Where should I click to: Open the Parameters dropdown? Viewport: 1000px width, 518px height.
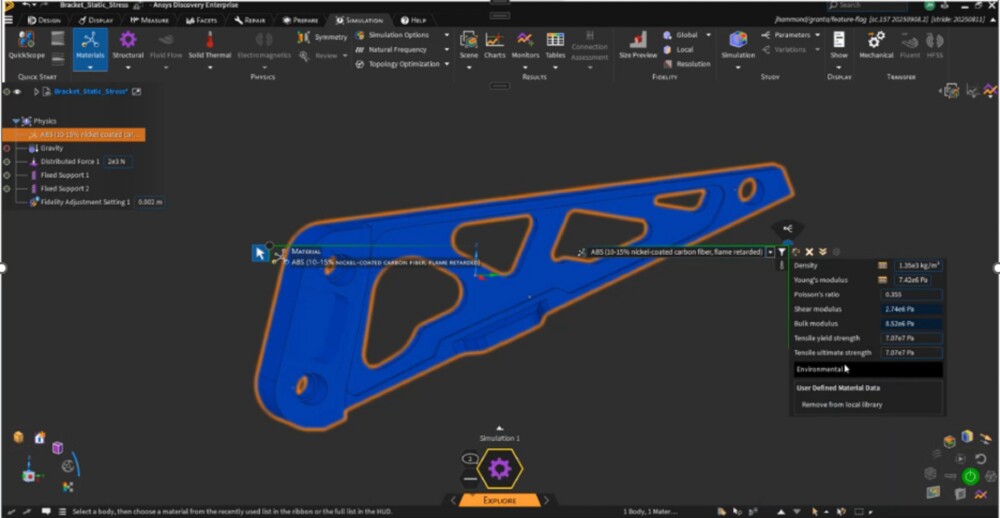818,35
